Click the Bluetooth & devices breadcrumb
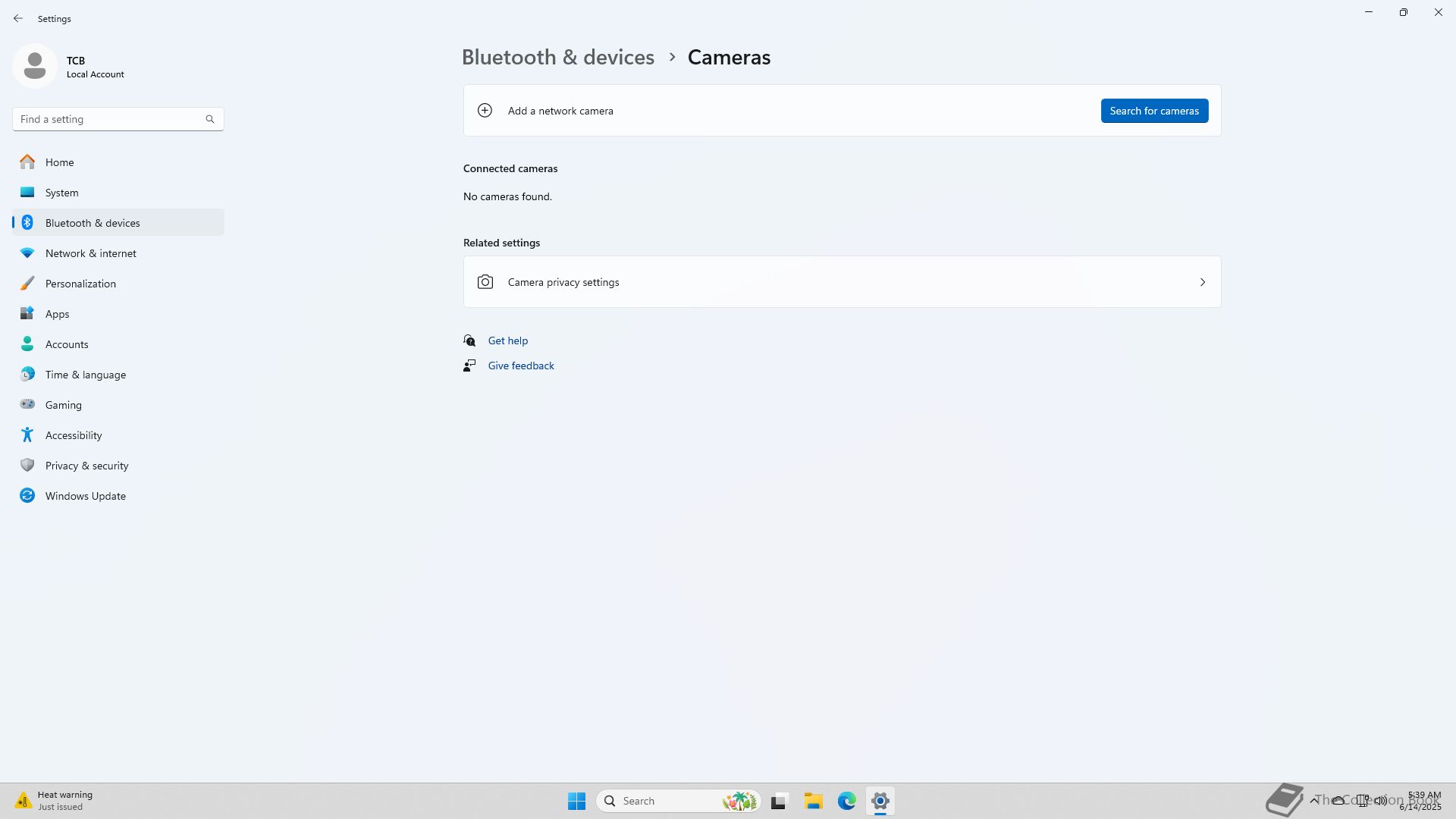 click(x=557, y=57)
